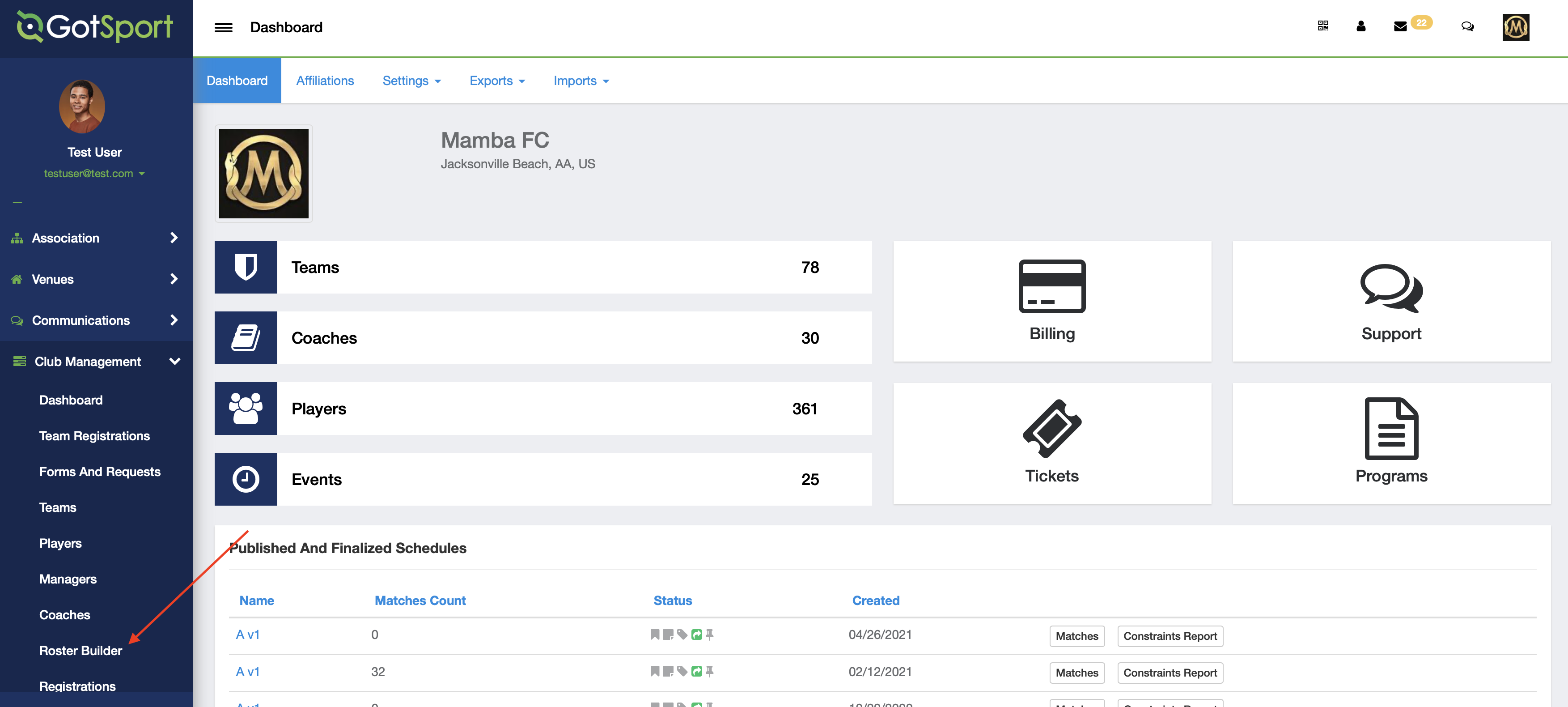Click the Club Management list icon
The height and width of the screenshot is (707, 1568).
coord(20,361)
